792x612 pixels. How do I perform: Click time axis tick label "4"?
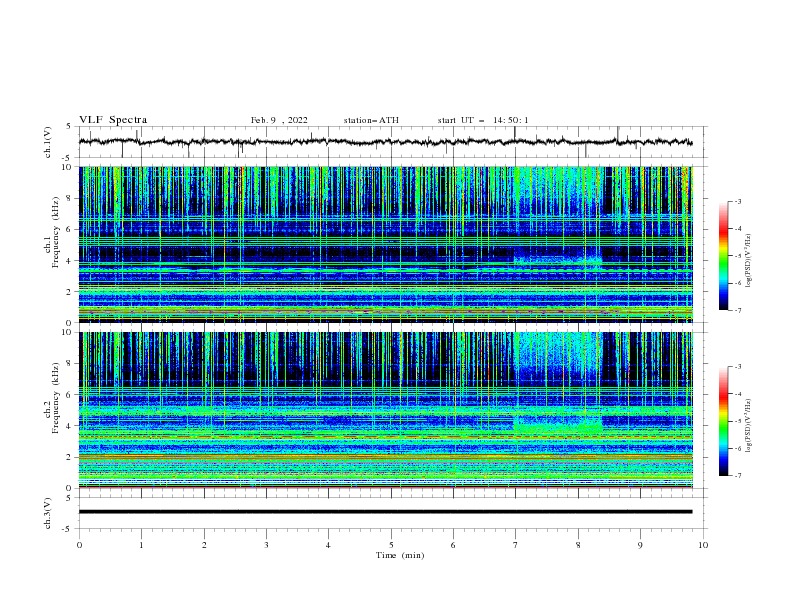tap(329, 545)
